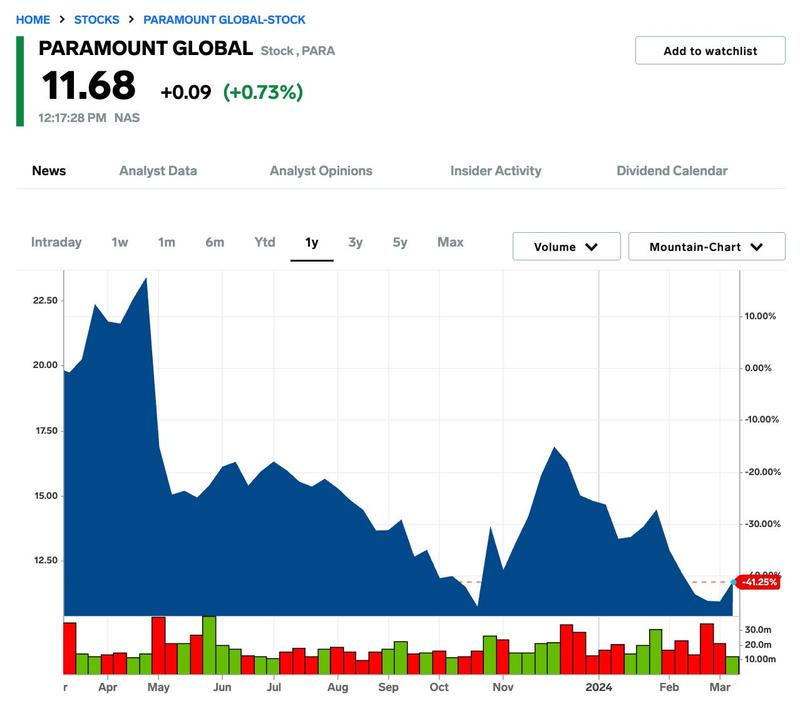
Task: Click the 22.50 price axis label
Action: pos(45,300)
